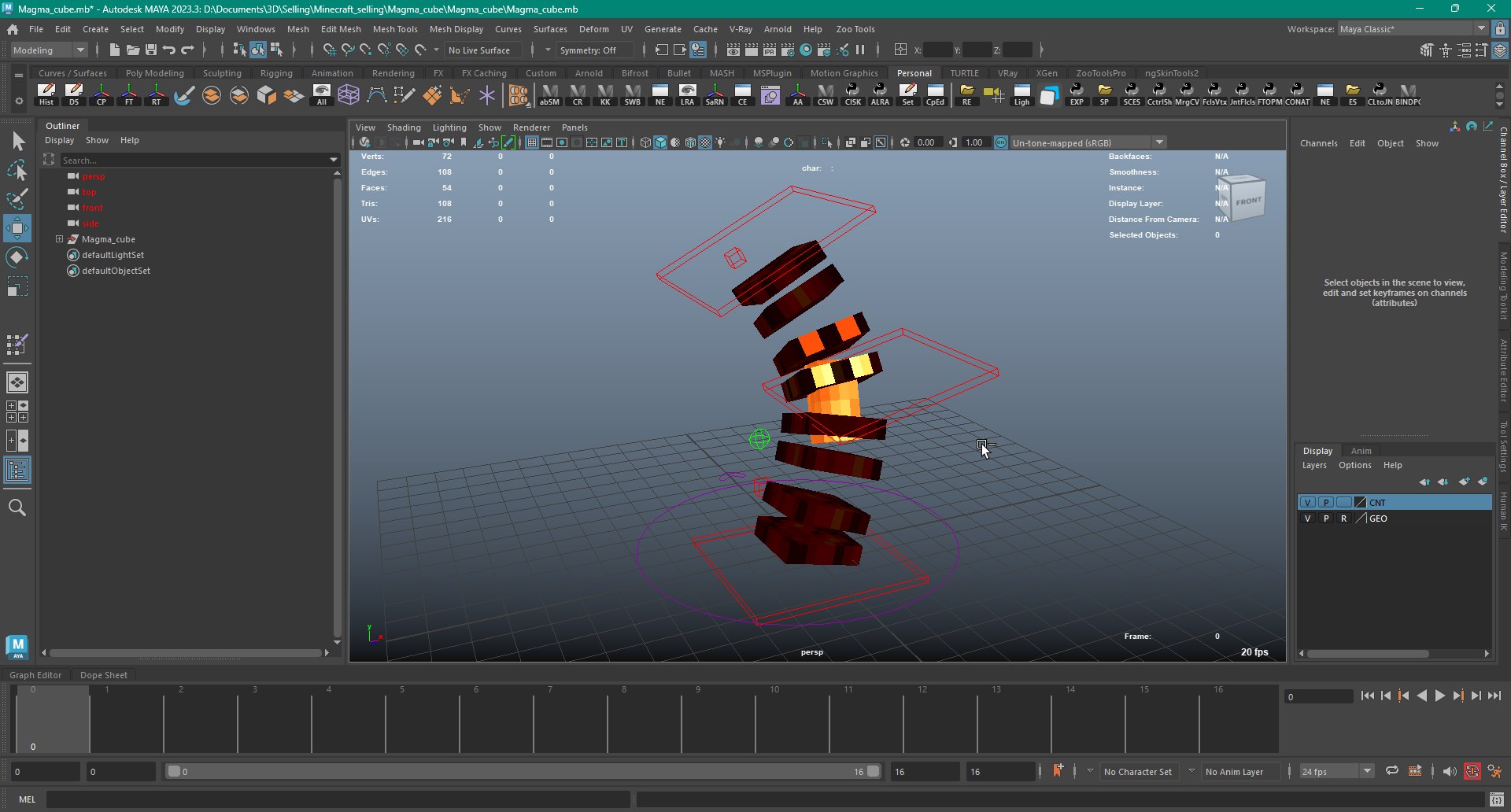1511x812 pixels.
Task: Click the CpEd shelf icon
Action: (x=935, y=94)
